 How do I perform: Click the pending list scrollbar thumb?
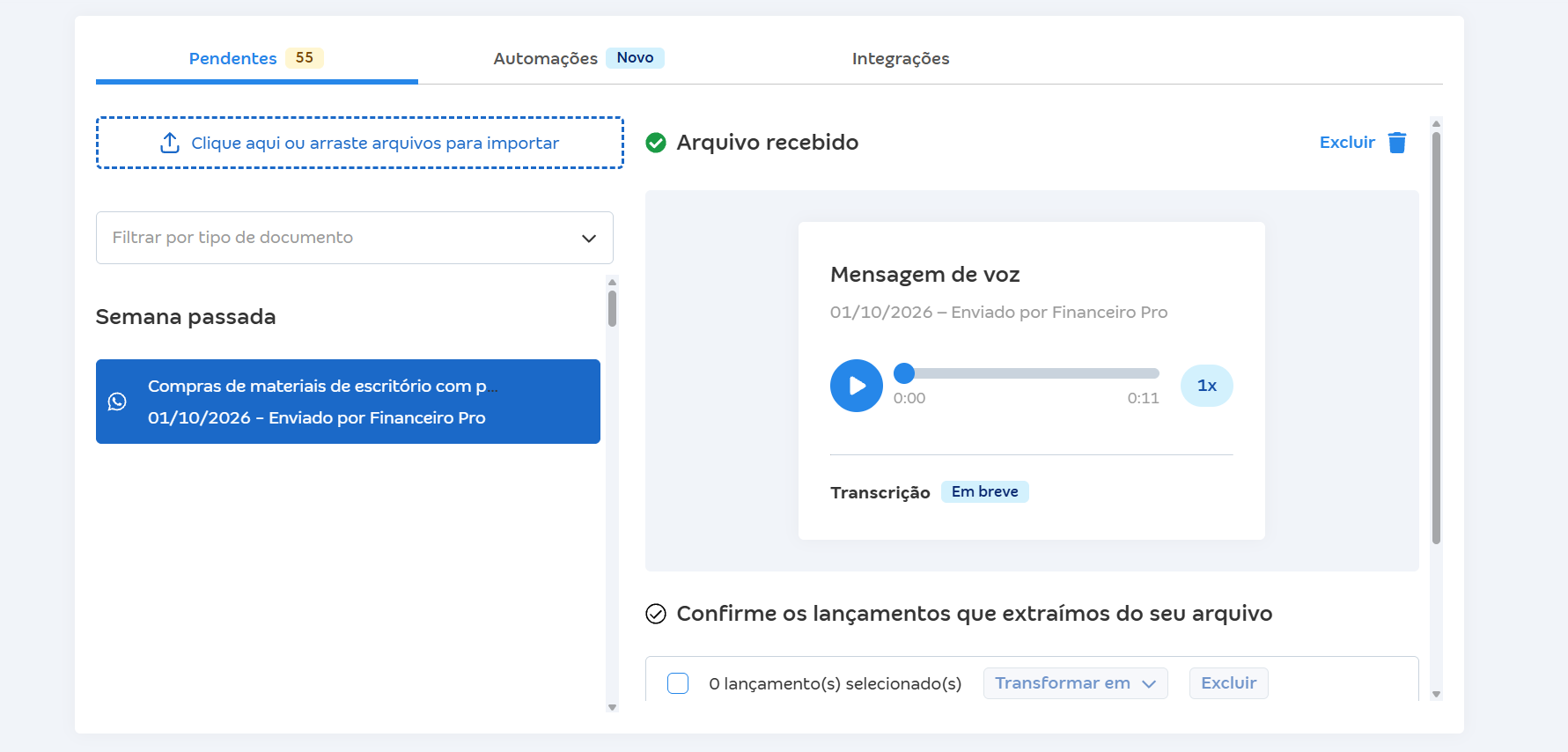pyautogui.click(x=612, y=308)
